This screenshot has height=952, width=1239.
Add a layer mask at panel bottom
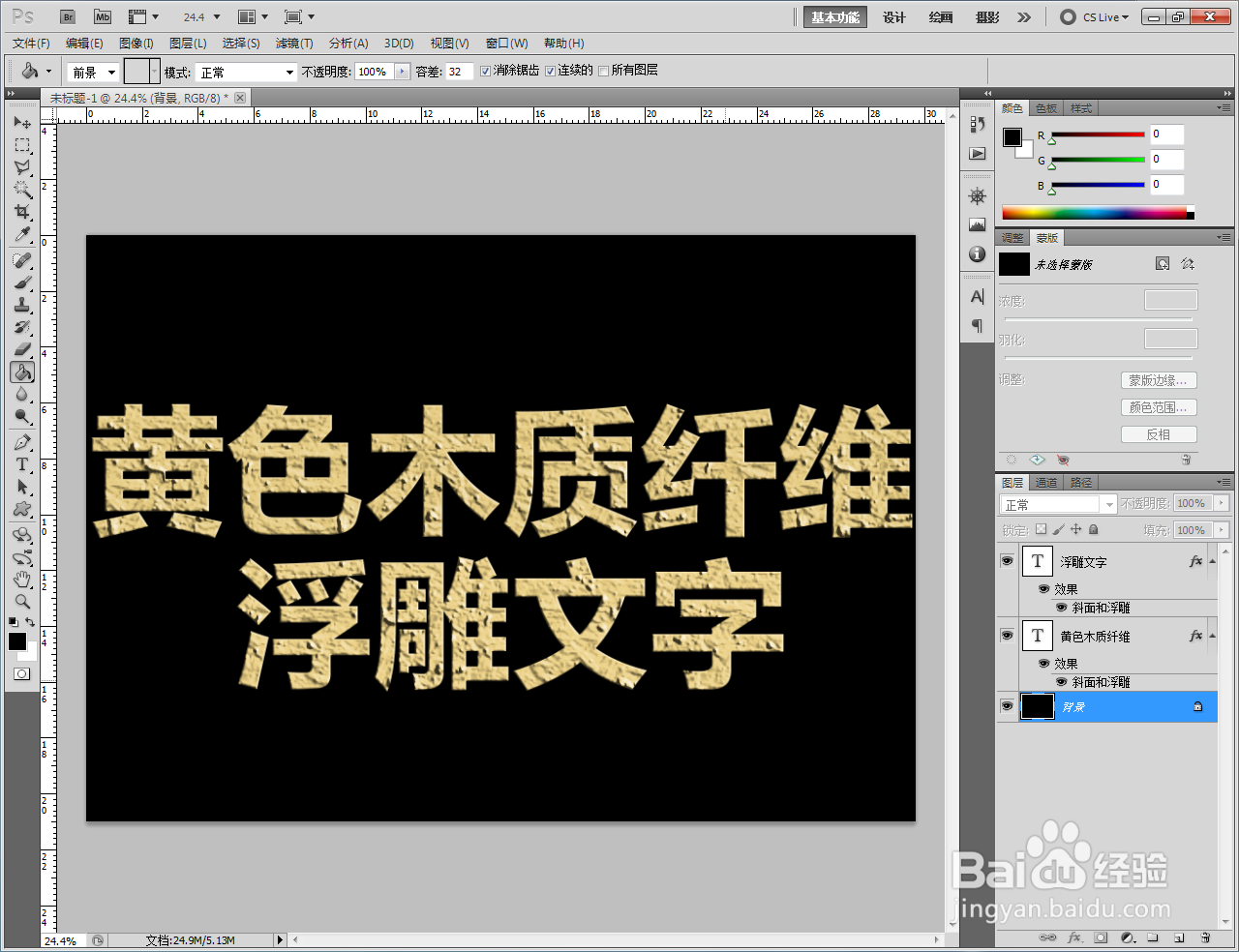1101,937
